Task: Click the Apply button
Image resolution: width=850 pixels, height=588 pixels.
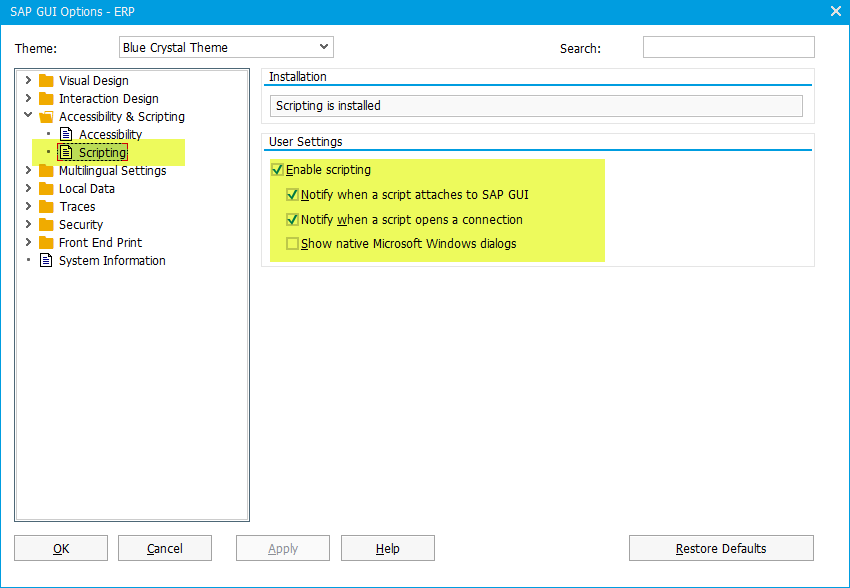Action: (282, 548)
